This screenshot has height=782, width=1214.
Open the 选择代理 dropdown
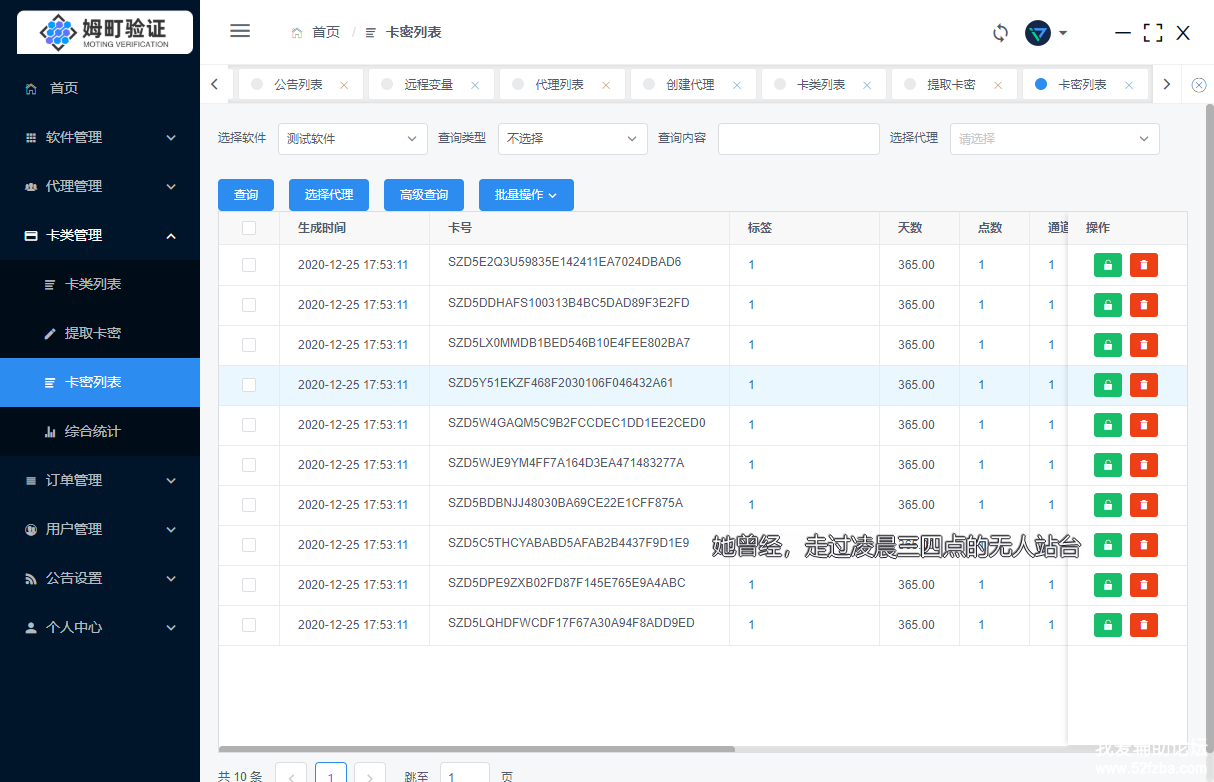1055,139
